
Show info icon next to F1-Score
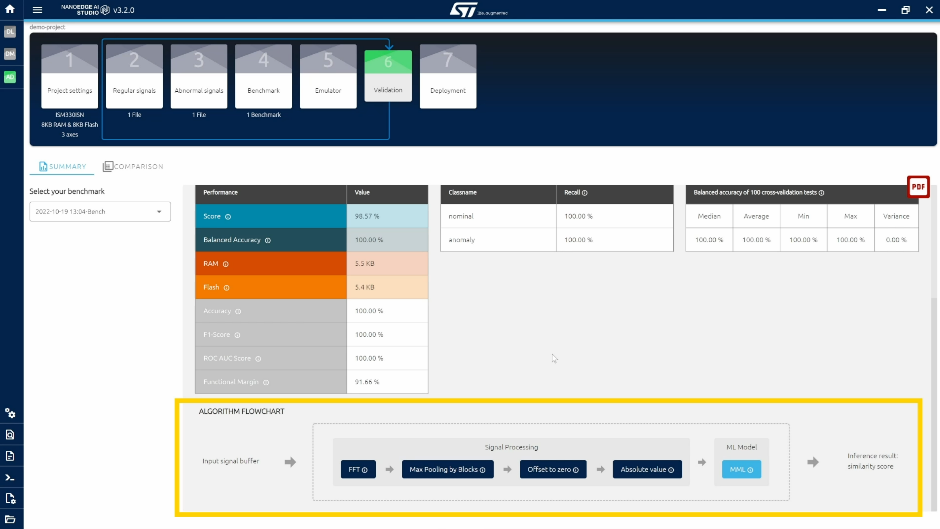tap(237, 335)
